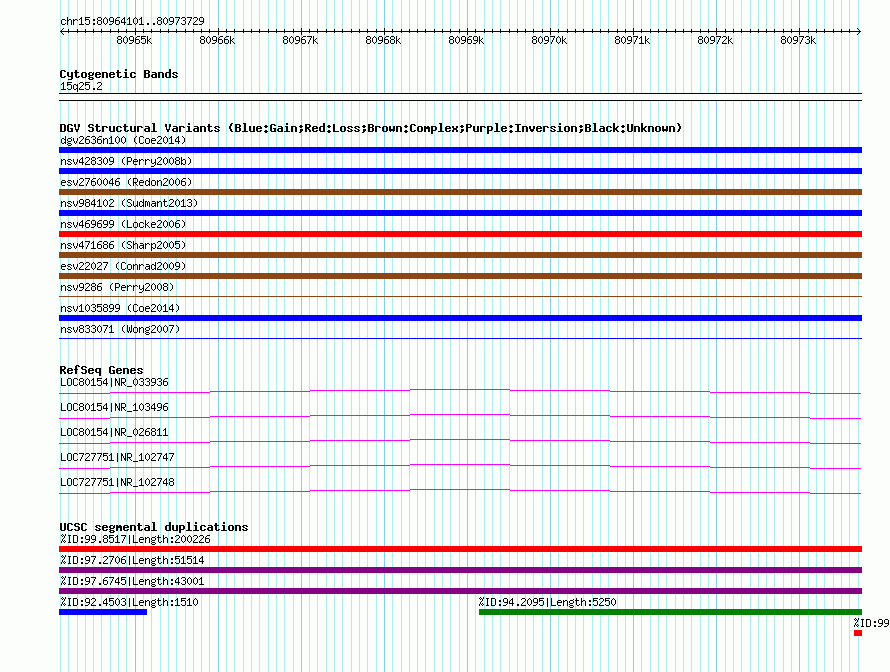Click the red bar under Length:200226
This screenshot has width=890, height=672.
pos(460,549)
